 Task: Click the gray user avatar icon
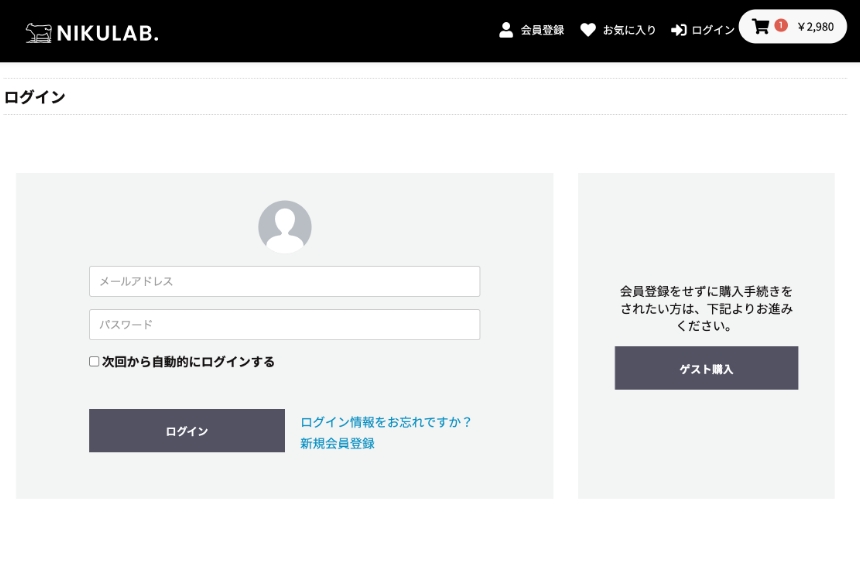(285, 226)
